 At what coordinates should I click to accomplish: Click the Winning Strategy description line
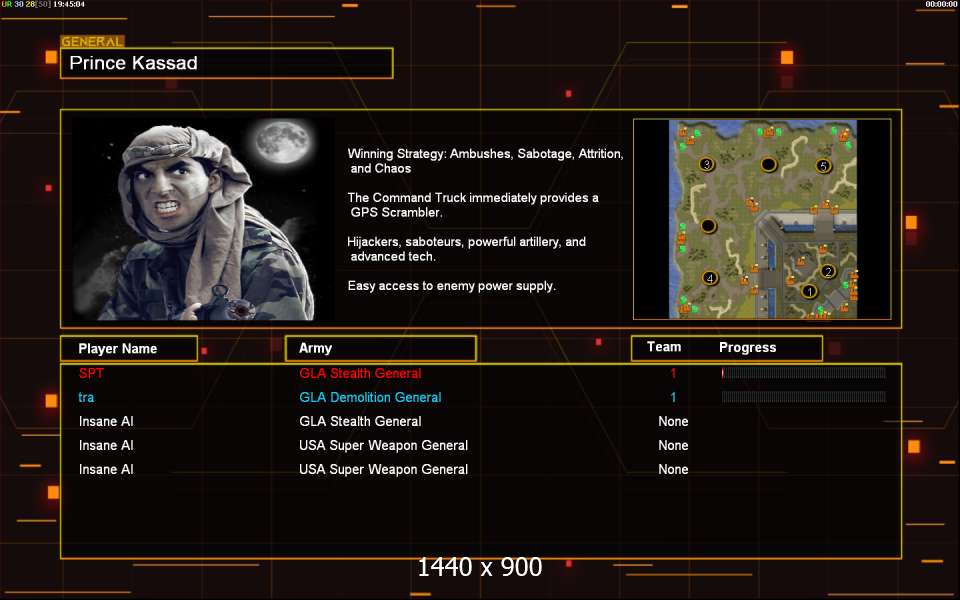(486, 161)
